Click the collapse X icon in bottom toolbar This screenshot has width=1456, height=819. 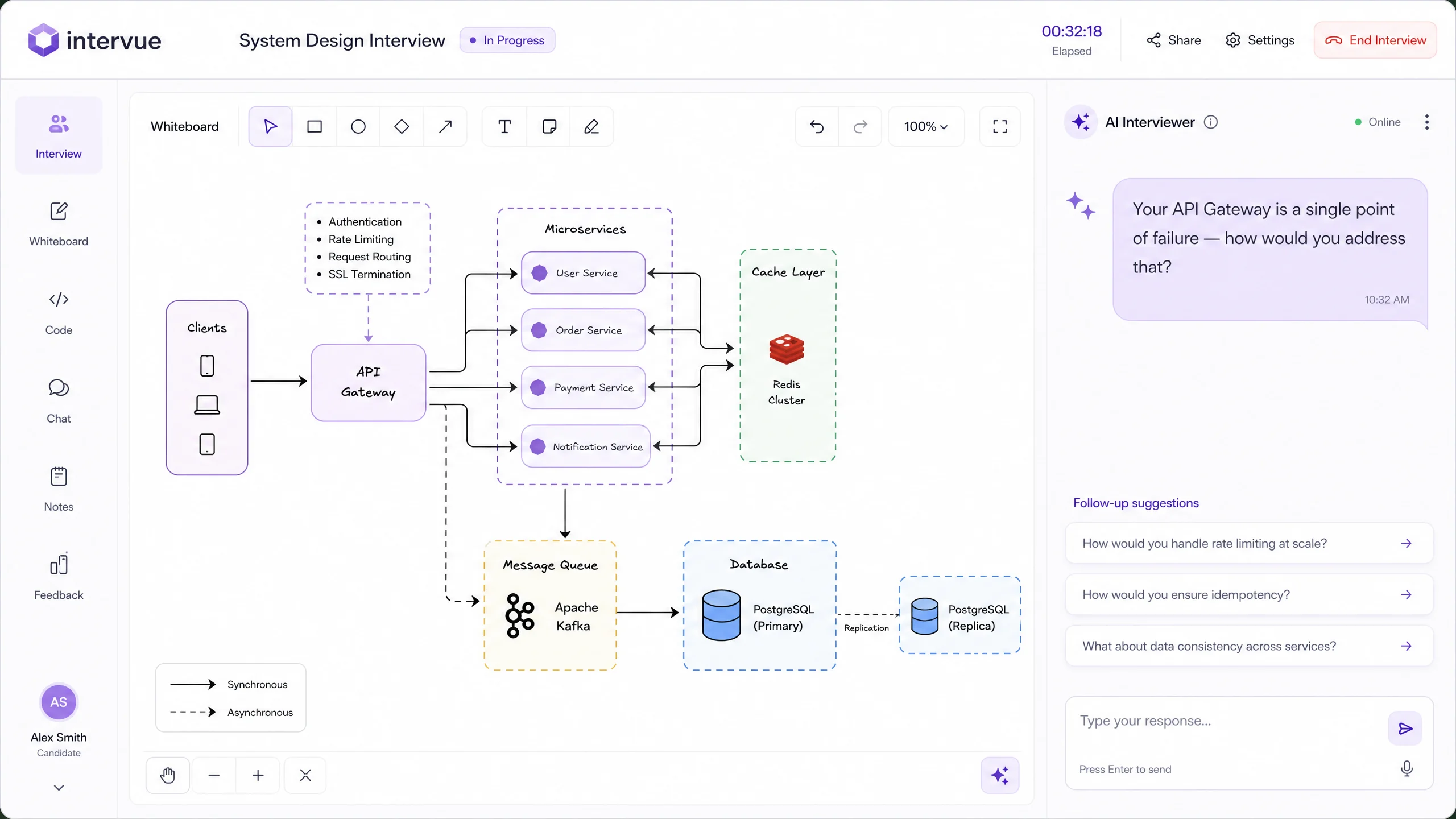[x=305, y=775]
